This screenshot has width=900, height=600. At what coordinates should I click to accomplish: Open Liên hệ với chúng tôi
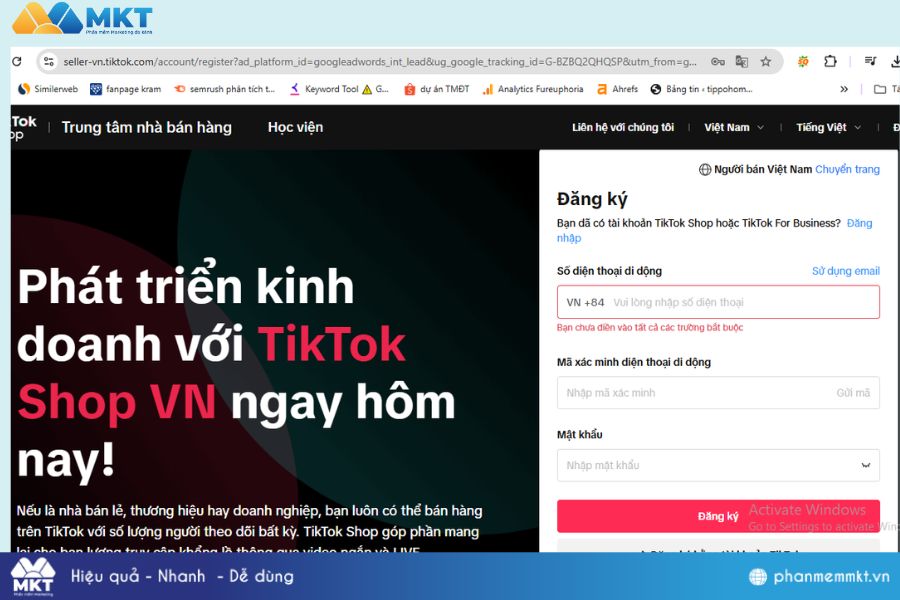coord(623,127)
